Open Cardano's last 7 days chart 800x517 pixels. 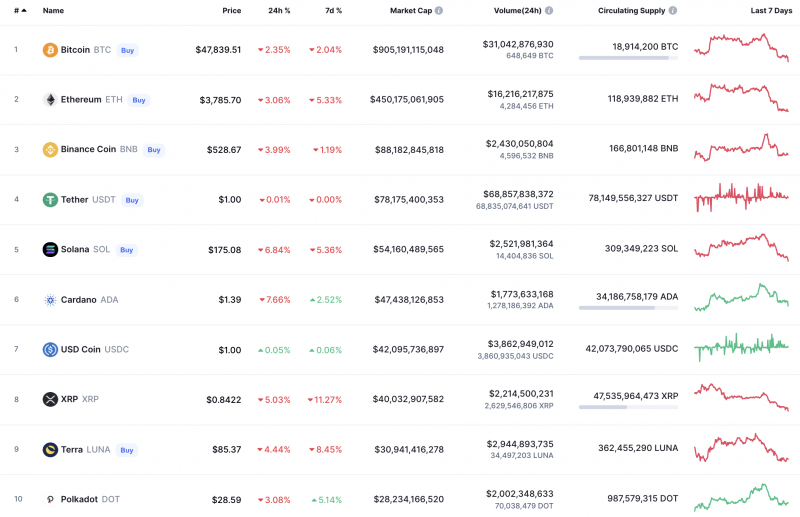pyautogui.click(x=741, y=298)
